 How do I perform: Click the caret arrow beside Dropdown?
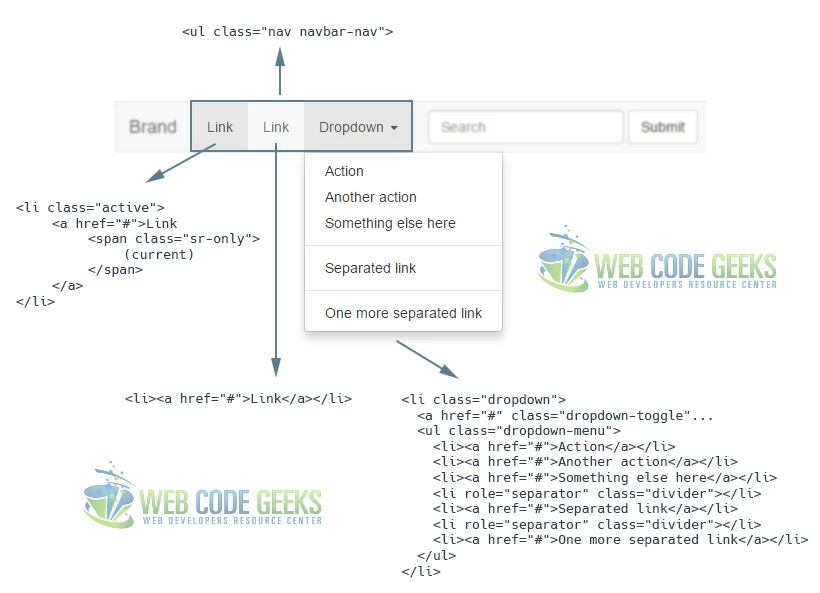point(394,128)
